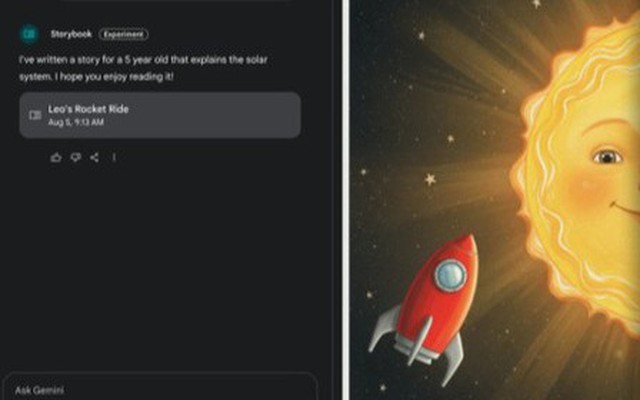Focus the Ask Gemini input field

160,387
